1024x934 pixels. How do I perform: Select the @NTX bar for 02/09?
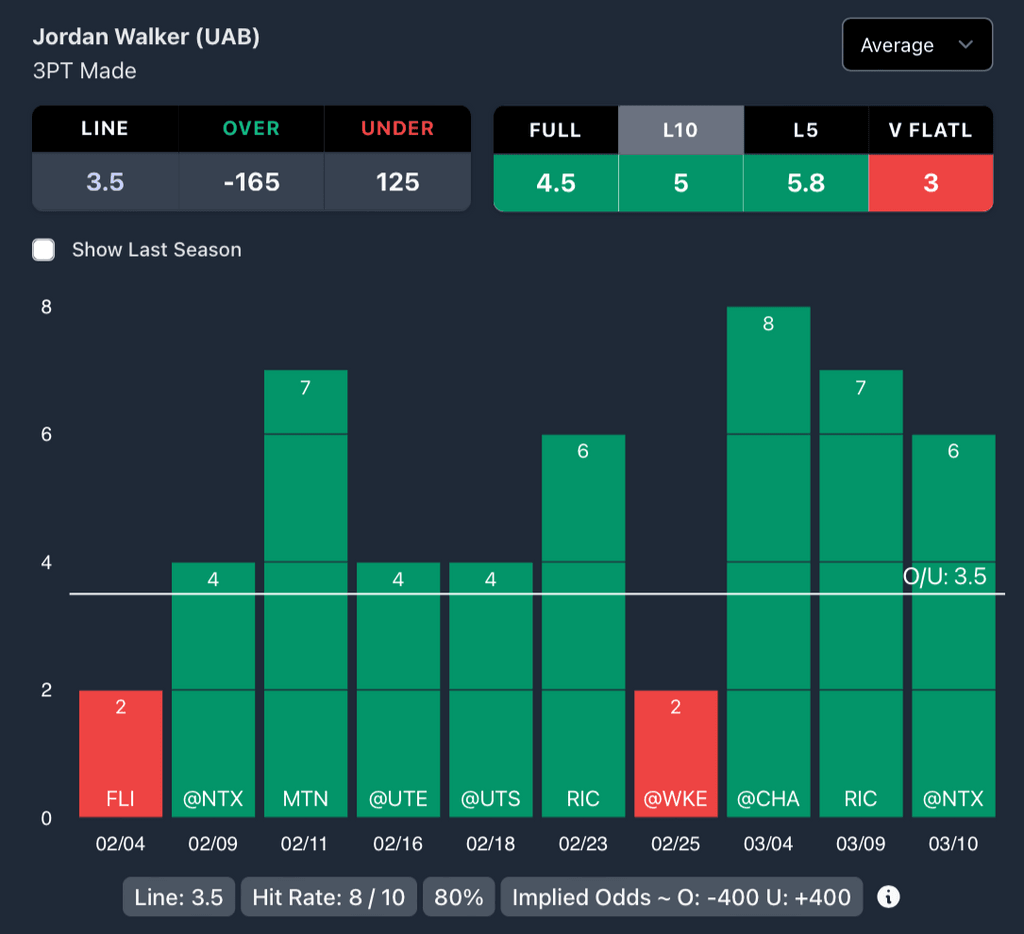point(213,689)
